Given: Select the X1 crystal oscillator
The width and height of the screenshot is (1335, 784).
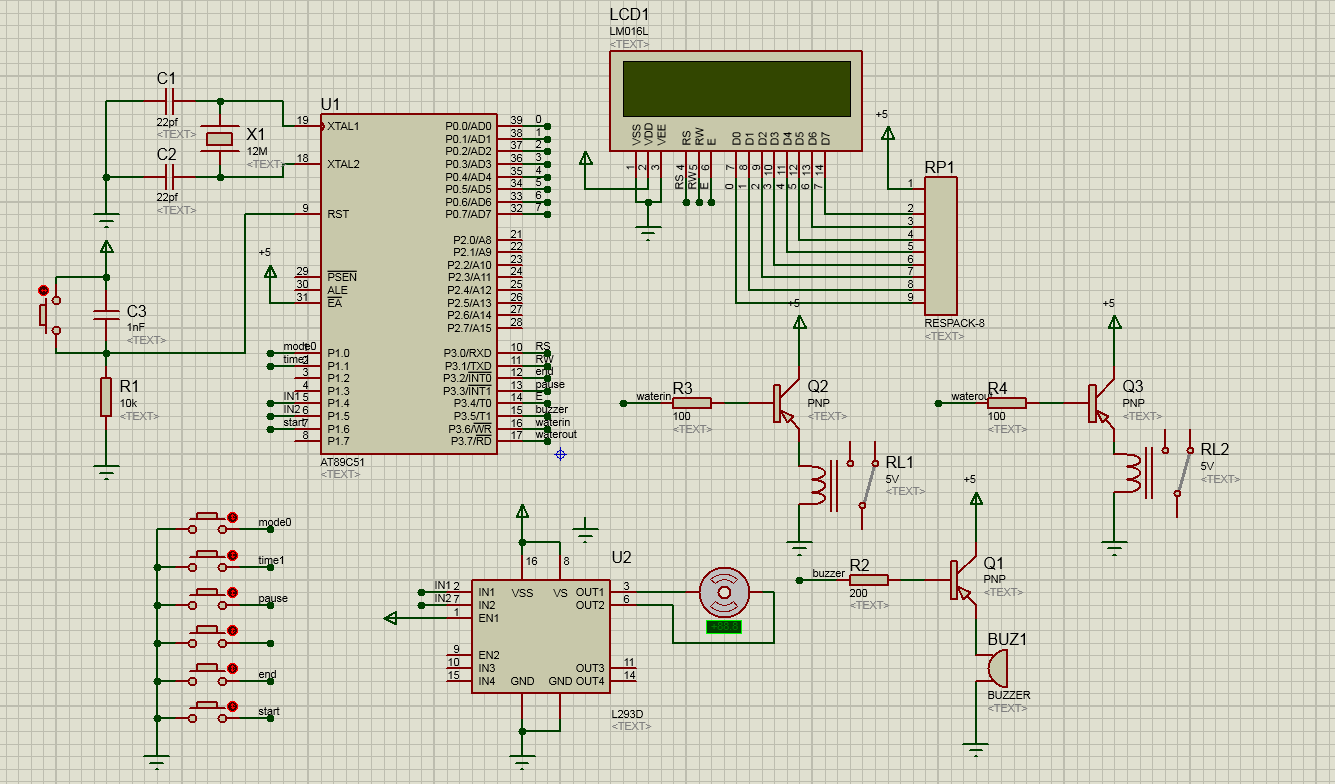Looking at the screenshot, I should tap(220, 139).
